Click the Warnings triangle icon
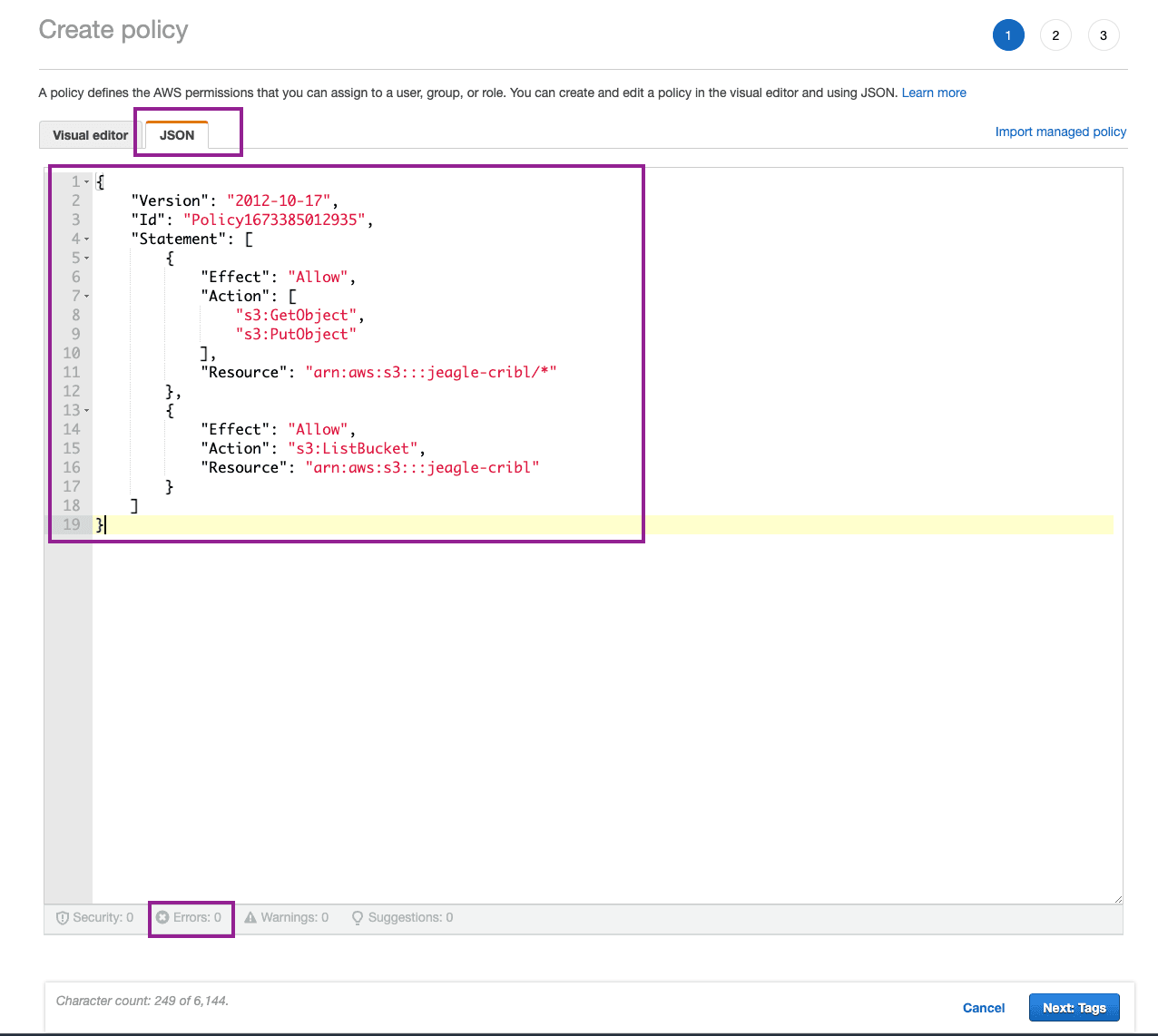 coord(250,918)
